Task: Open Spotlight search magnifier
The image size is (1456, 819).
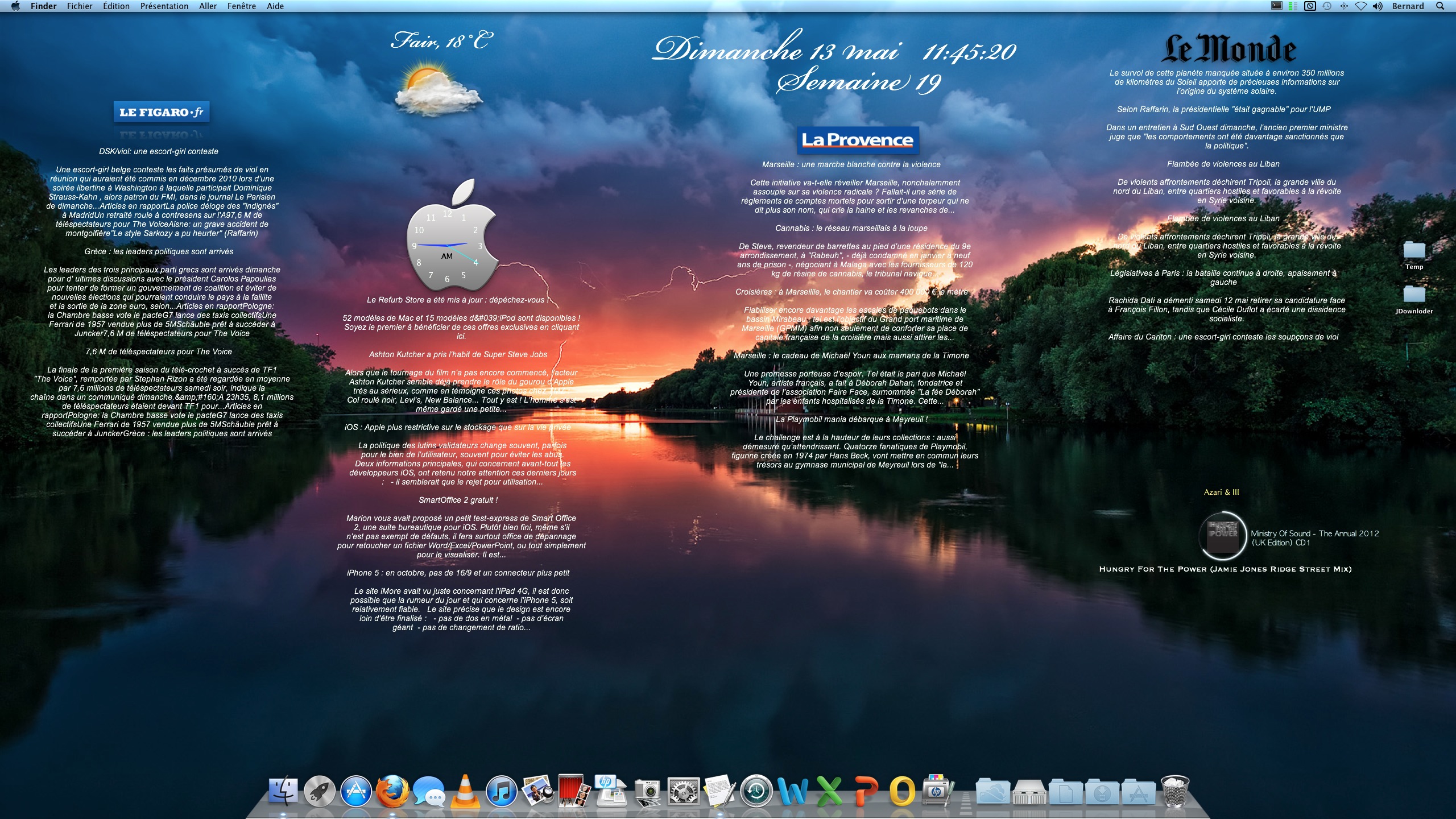Action: pyautogui.click(x=1440, y=6)
